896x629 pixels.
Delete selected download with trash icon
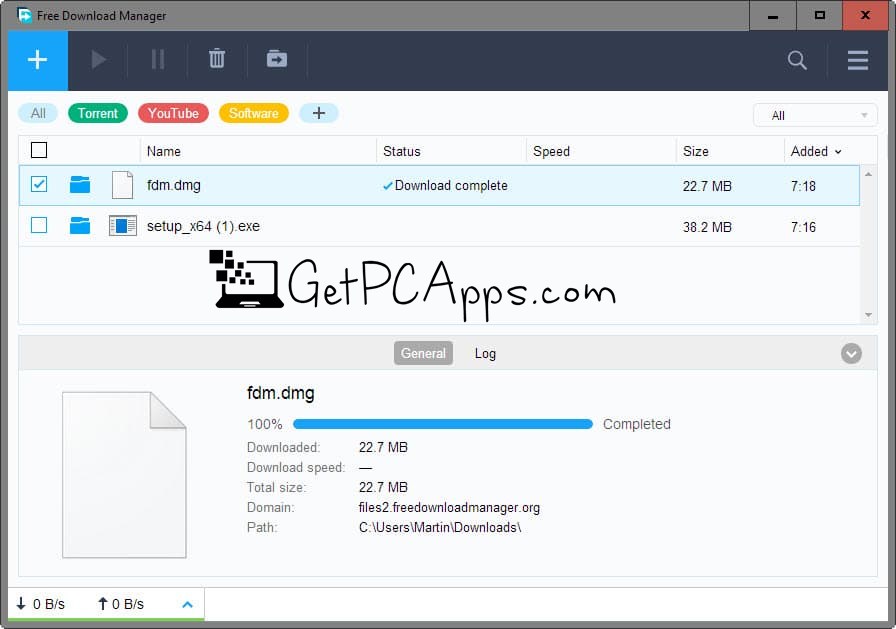217,59
